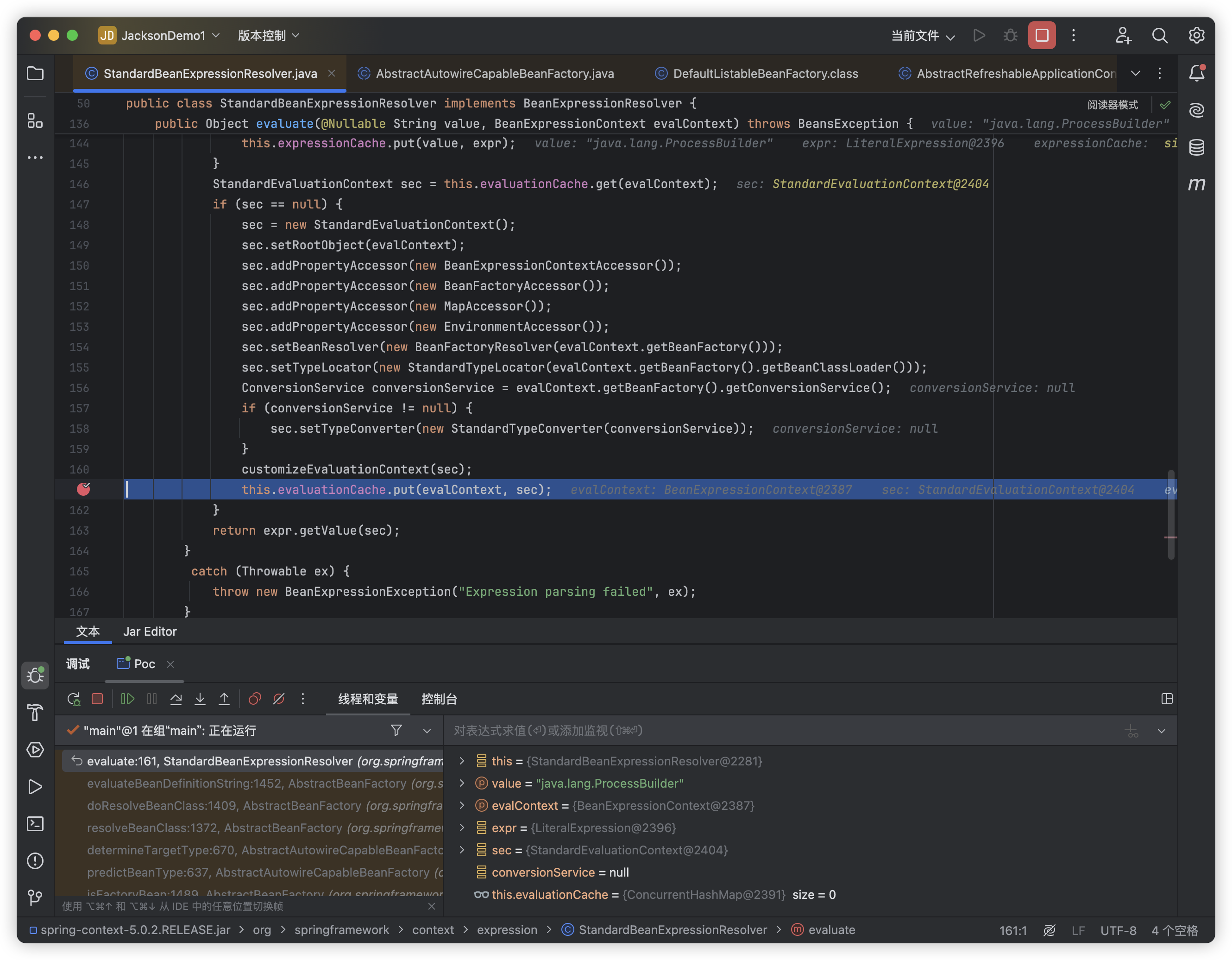Viewport: 1232px width, 960px height.
Task: Toggle reader mode label
Action: click(1113, 104)
